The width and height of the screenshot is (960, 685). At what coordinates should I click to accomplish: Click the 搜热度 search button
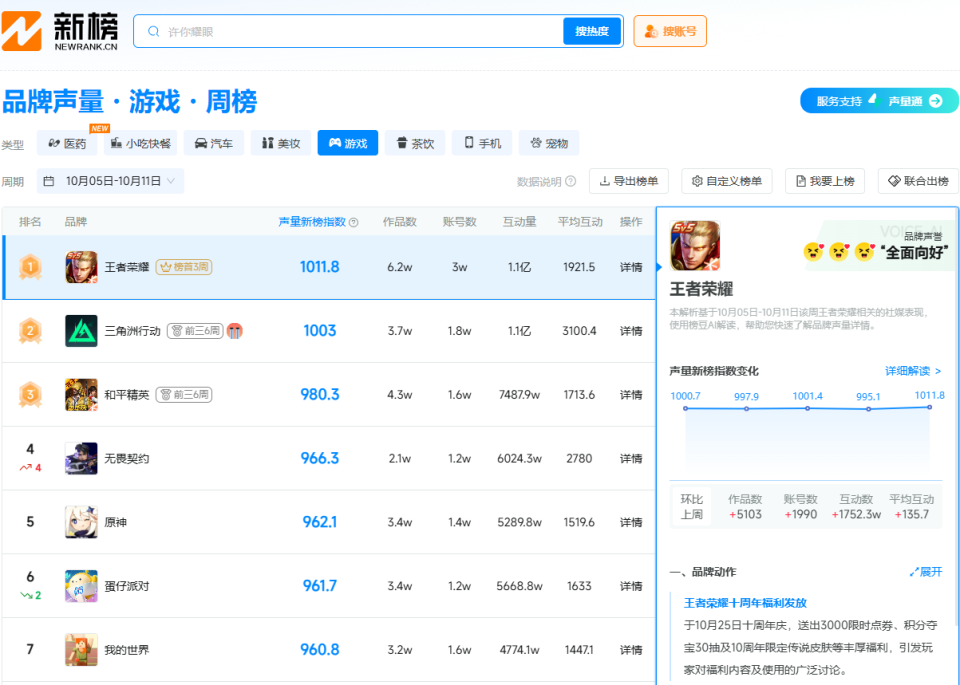point(591,31)
